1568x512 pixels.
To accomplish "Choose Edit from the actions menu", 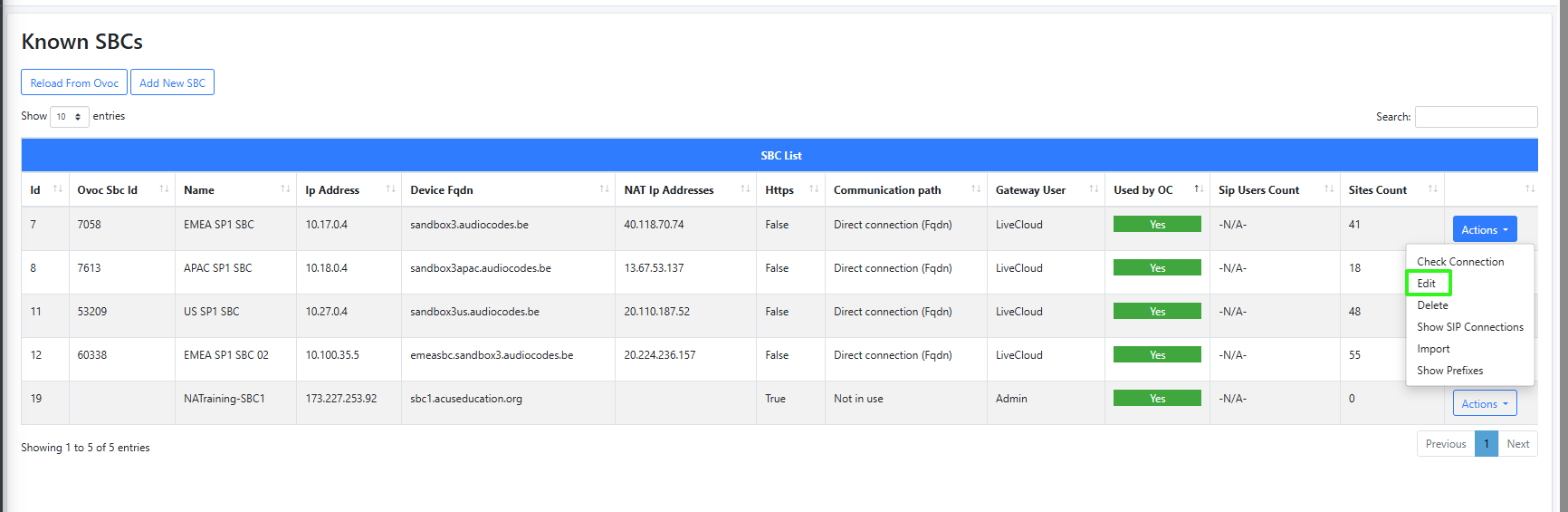I will tap(1427, 284).
